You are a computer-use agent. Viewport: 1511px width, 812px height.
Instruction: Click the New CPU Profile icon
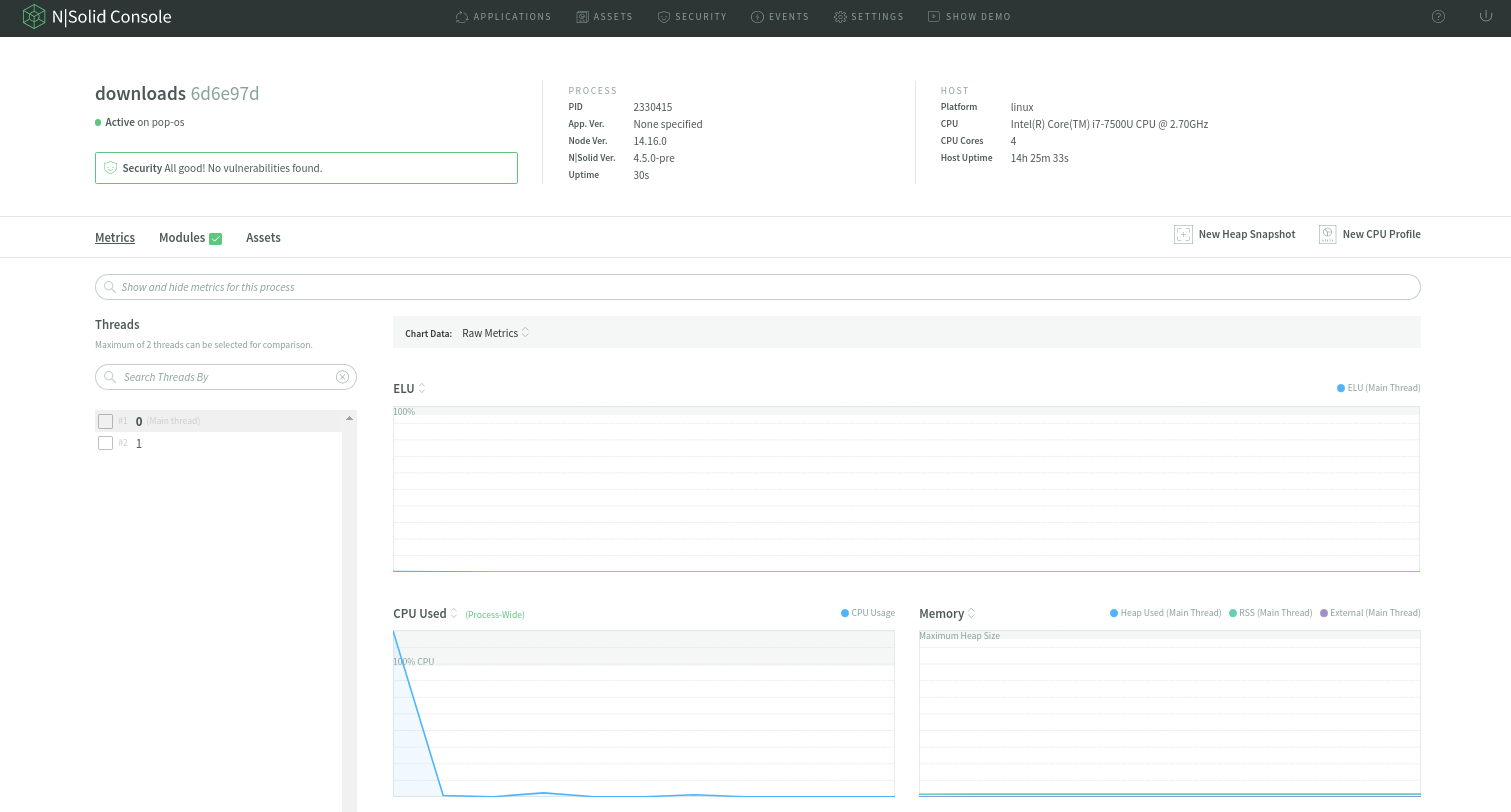click(x=1327, y=234)
